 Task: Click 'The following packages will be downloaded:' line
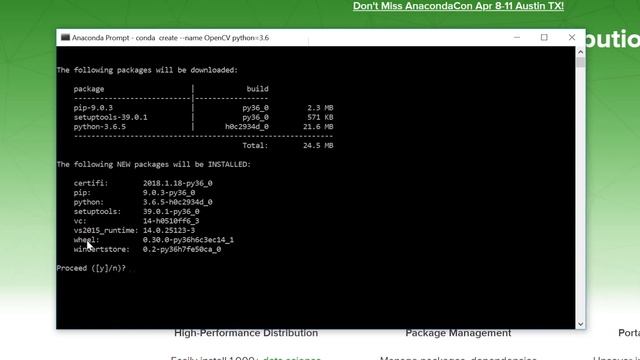(x=147, y=70)
